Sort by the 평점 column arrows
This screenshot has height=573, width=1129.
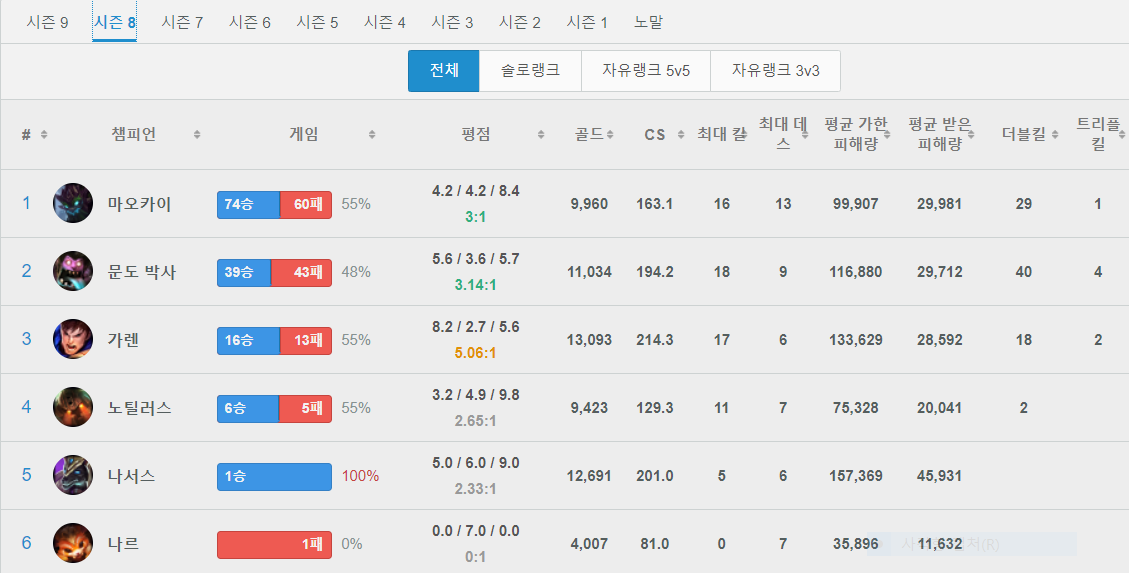[x=541, y=135]
